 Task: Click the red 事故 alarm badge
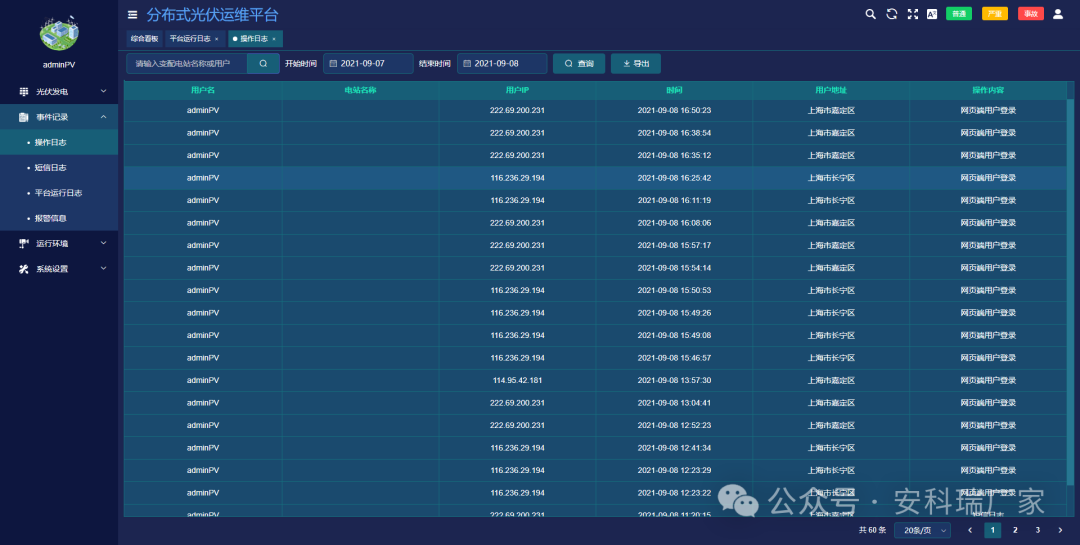(x=1030, y=14)
